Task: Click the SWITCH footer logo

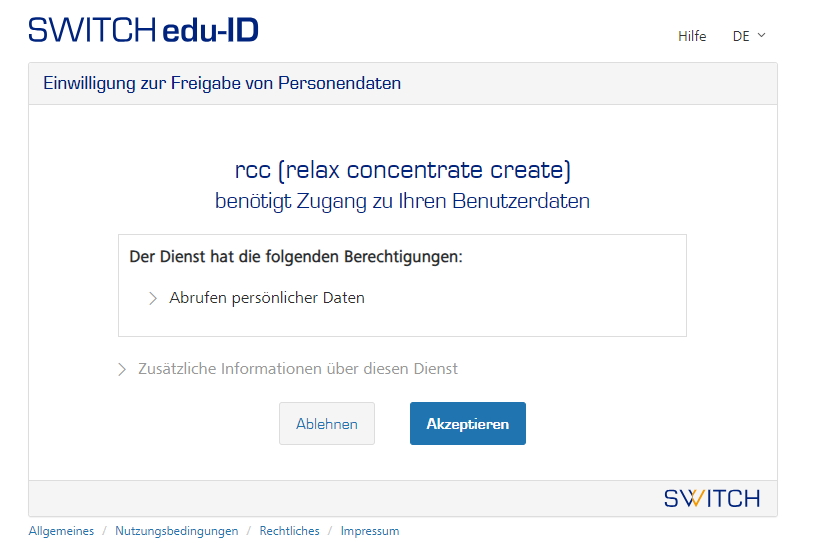Action: [x=712, y=498]
